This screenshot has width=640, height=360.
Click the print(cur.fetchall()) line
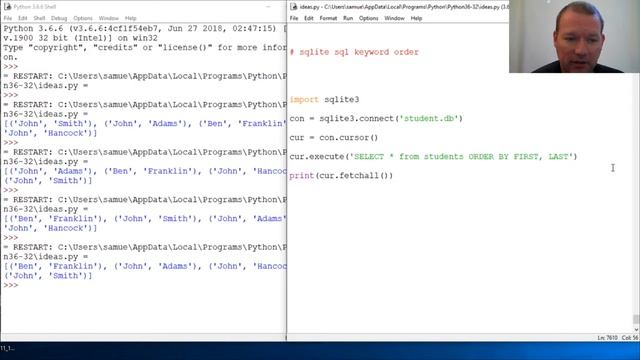[x=341, y=176]
